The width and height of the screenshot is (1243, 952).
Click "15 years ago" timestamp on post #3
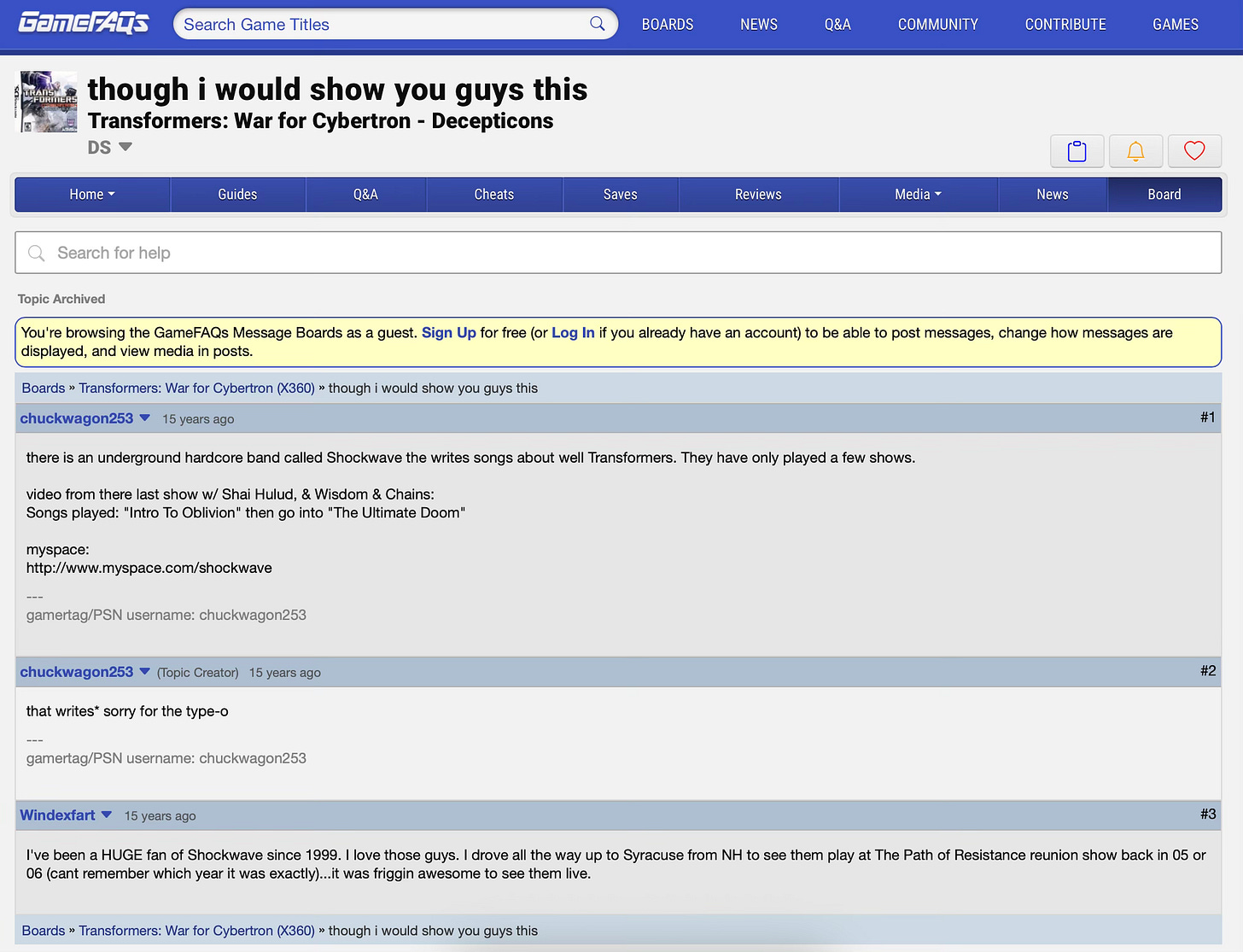click(x=160, y=816)
